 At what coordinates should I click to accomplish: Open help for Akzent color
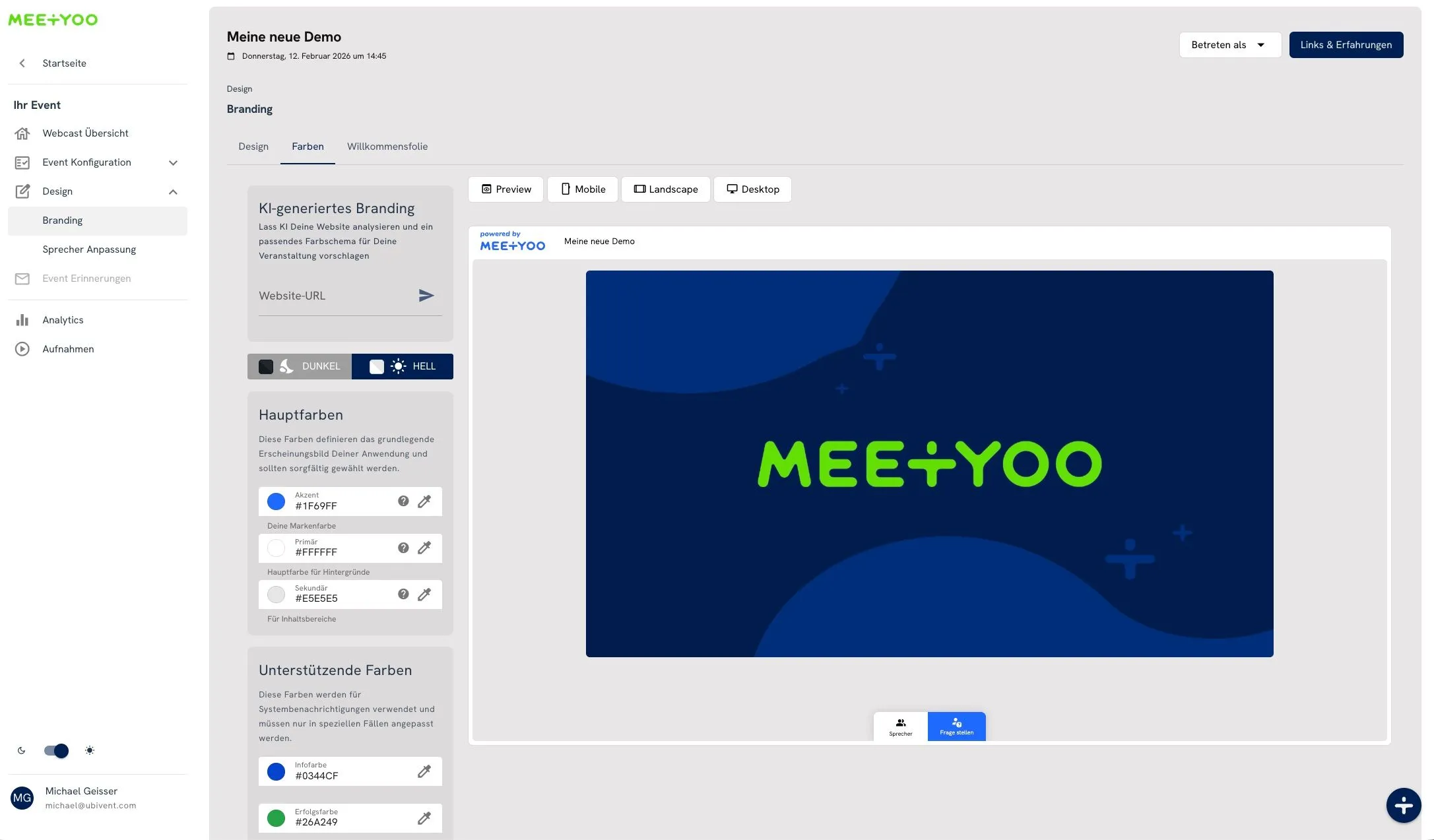click(403, 501)
